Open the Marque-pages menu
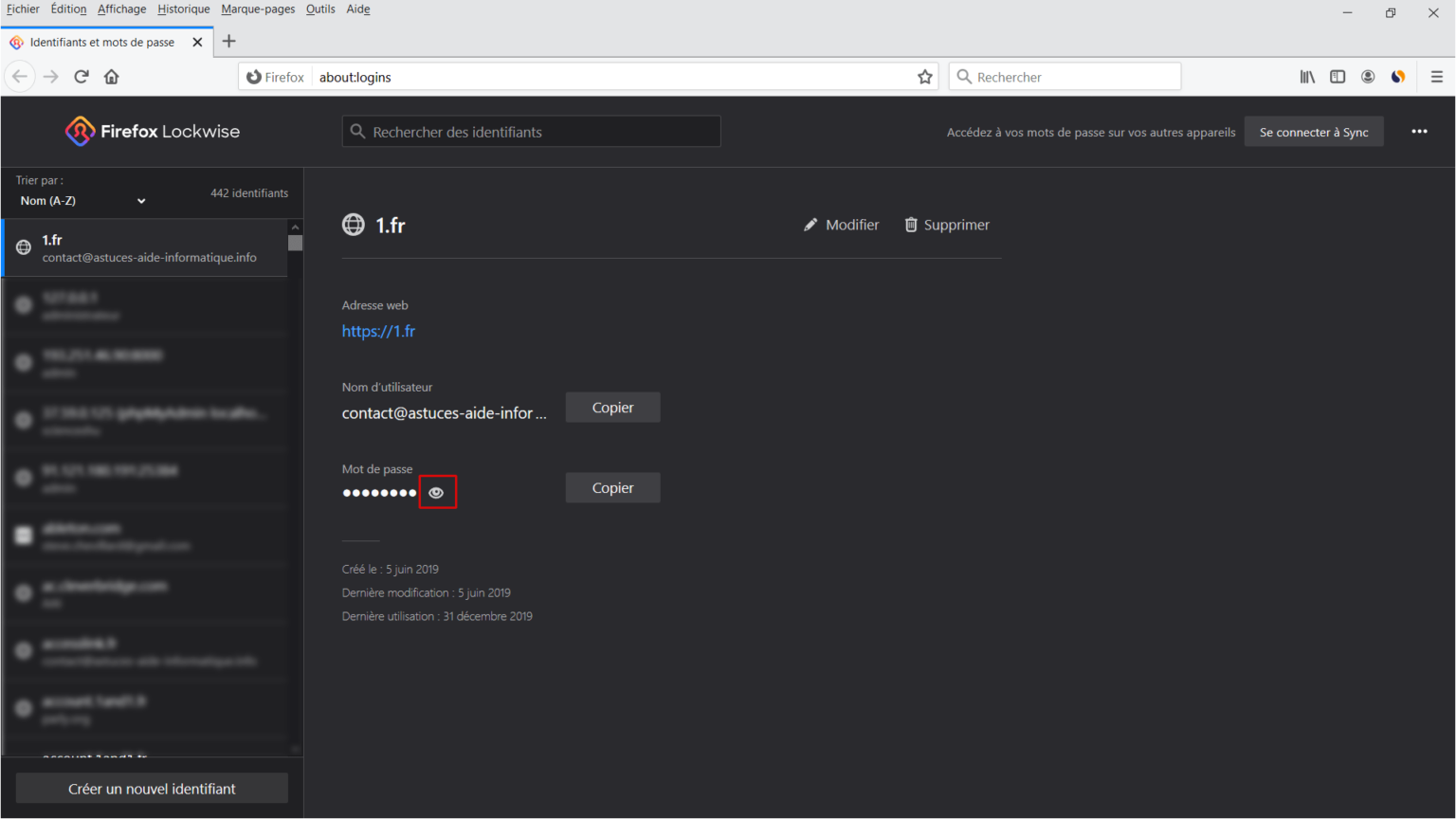This screenshot has height=819, width=1456. point(258,9)
